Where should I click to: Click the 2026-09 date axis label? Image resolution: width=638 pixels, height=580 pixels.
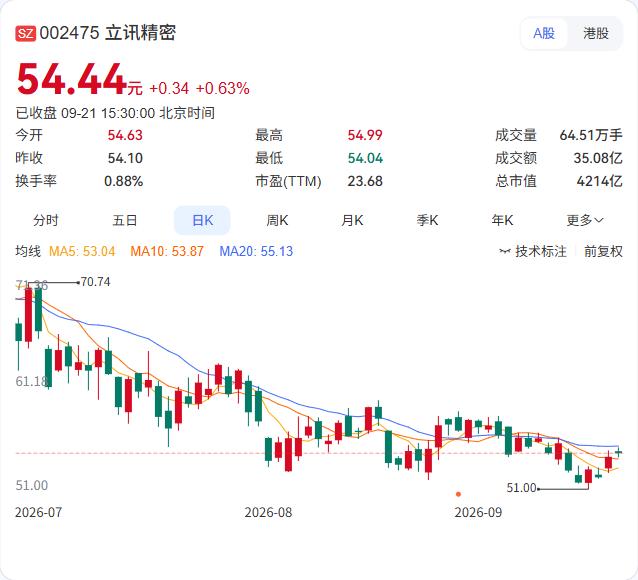[x=478, y=512]
